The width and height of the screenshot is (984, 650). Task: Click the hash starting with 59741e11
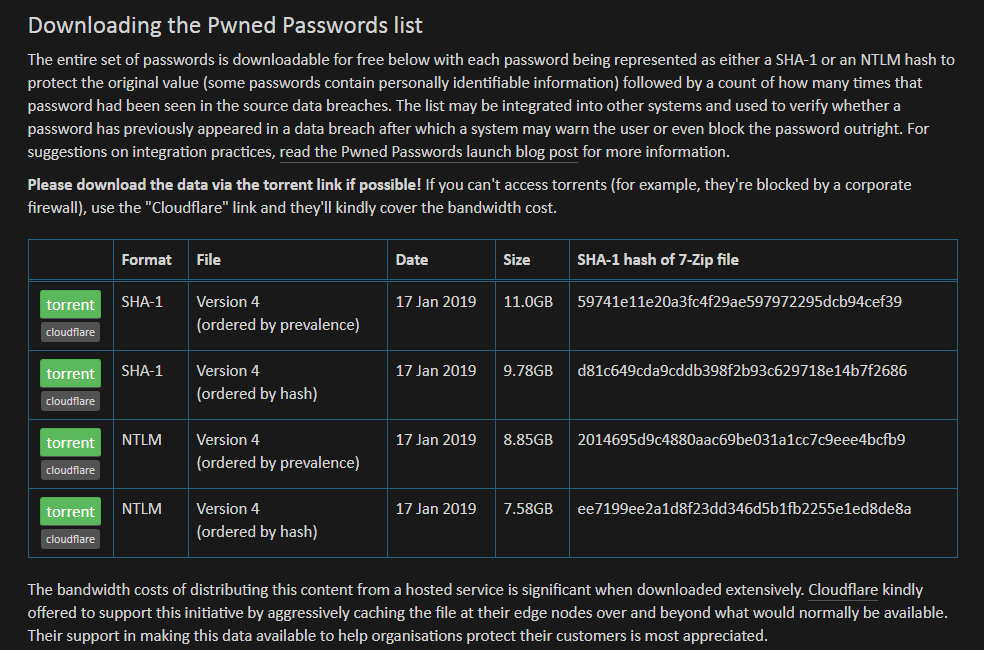(x=739, y=302)
